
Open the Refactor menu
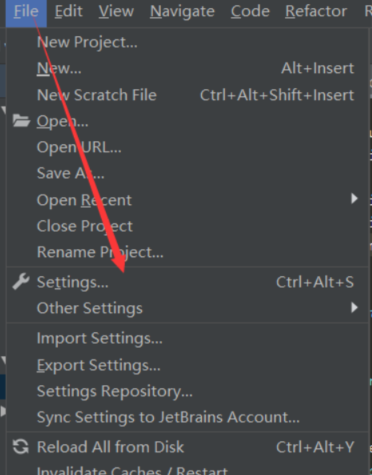(316, 12)
